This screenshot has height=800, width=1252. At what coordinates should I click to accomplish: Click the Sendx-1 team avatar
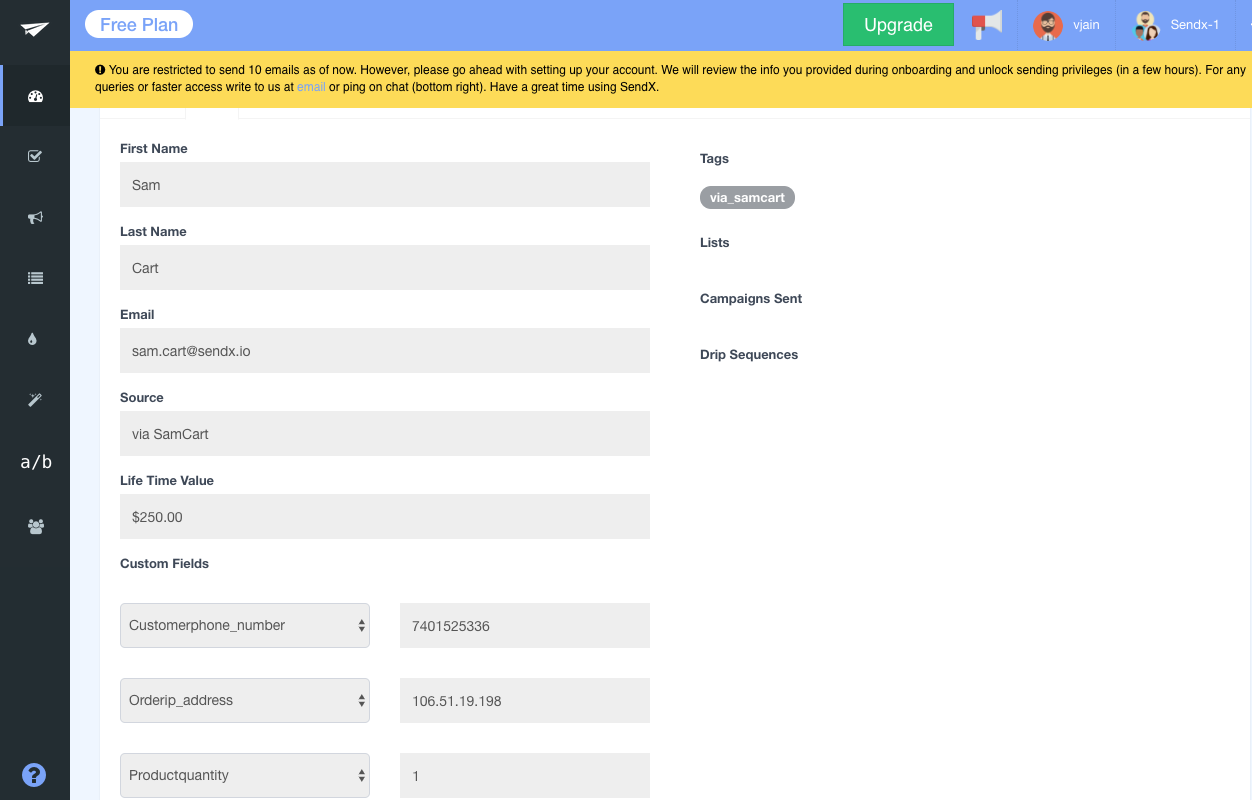[x=1146, y=26]
